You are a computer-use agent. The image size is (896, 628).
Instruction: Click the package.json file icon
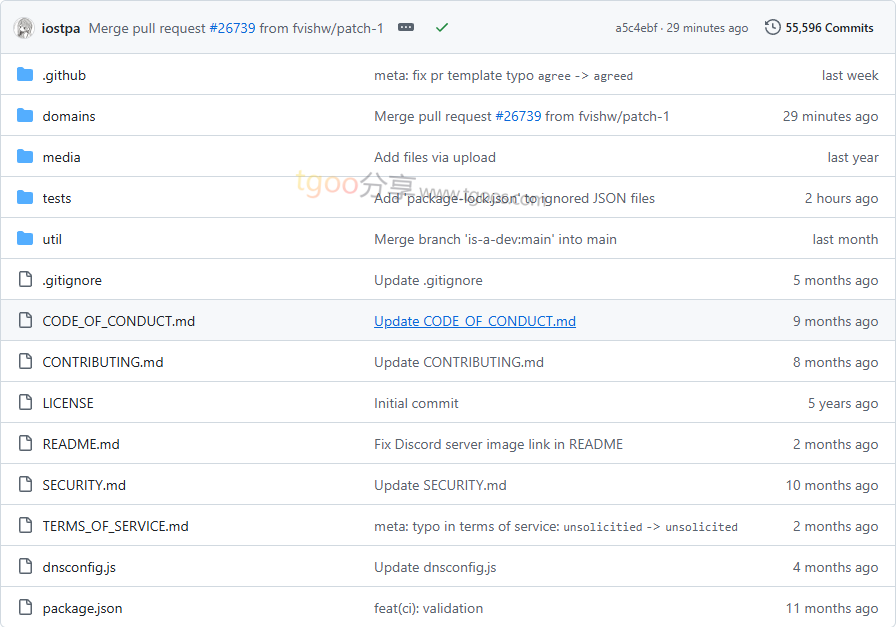pos(25,608)
